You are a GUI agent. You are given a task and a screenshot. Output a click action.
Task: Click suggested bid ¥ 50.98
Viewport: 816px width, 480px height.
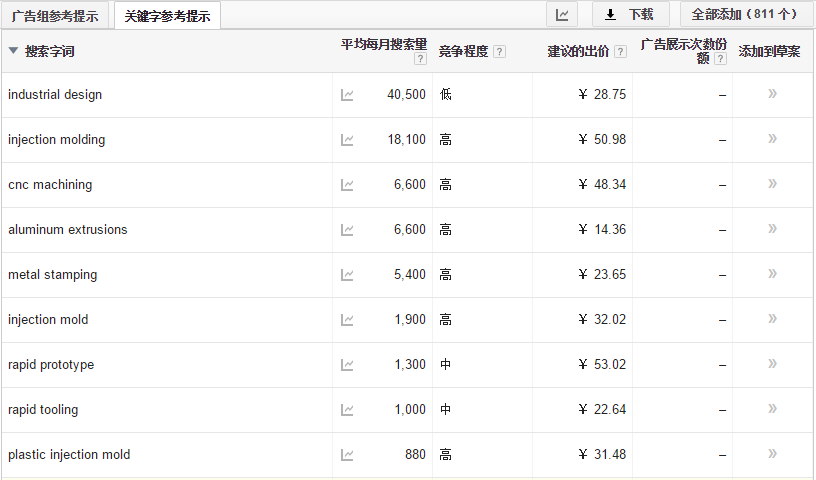pyautogui.click(x=602, y=140)
